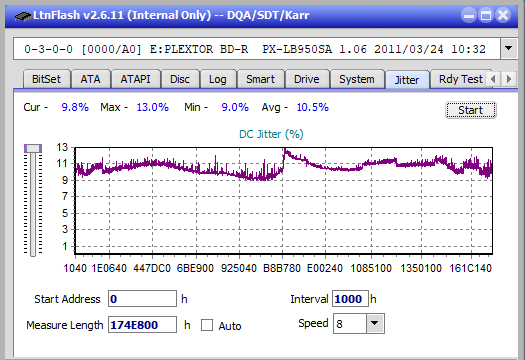Click the vertical scale slider handle
This screenshot has height=360, width=525.
coord(33,148)
